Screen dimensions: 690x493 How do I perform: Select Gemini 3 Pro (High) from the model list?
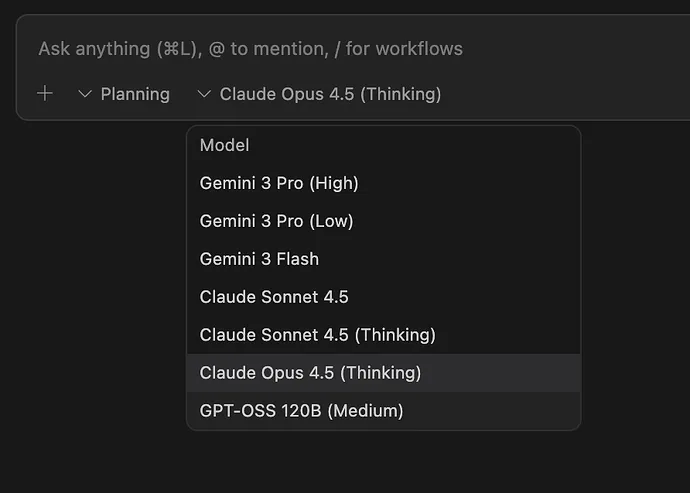[x=279, y=183]
